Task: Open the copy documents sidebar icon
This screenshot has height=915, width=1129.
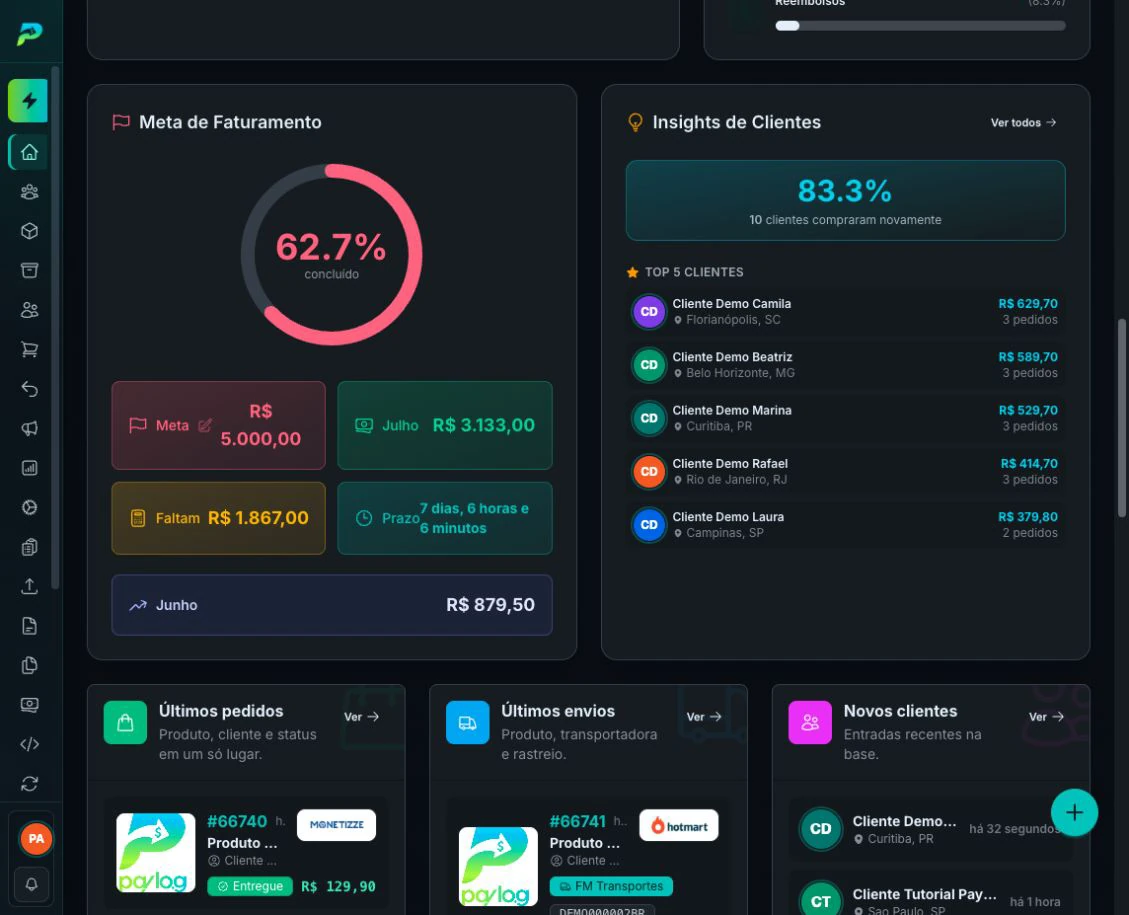Action: (x=30, y=665)
